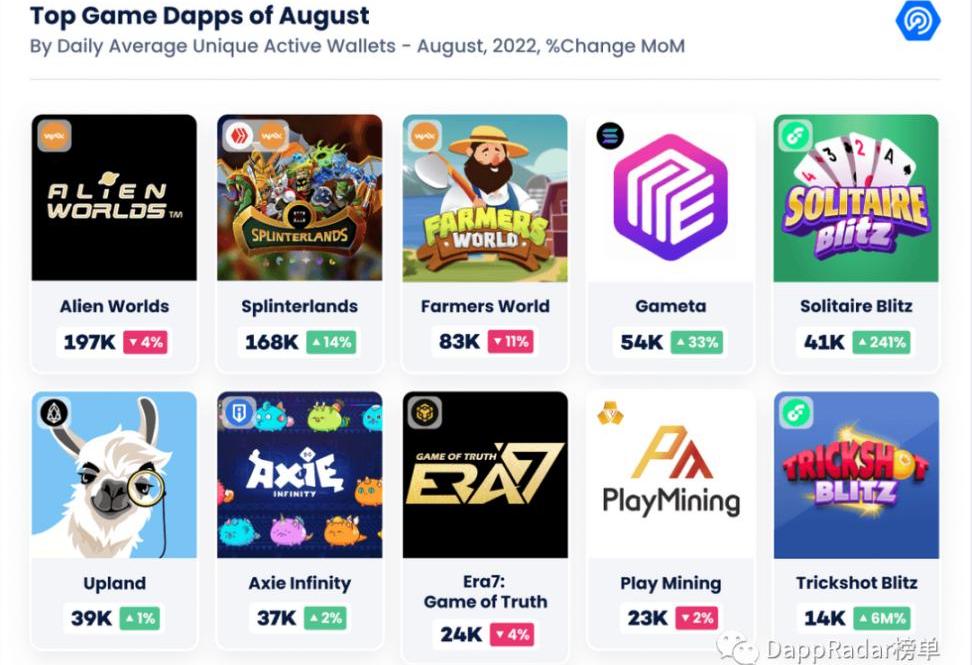Click Hive chain badge on Splinterlands

238,135
